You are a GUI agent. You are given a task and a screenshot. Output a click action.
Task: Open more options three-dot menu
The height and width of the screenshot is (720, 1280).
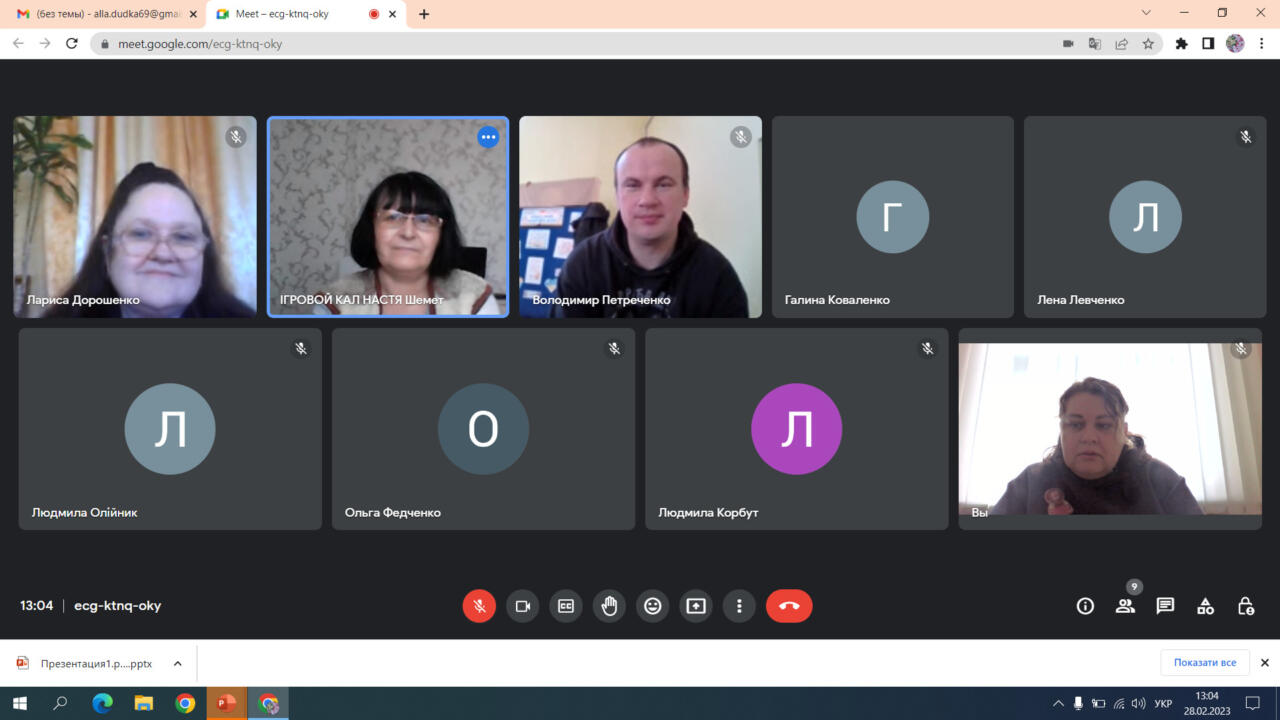739,606
